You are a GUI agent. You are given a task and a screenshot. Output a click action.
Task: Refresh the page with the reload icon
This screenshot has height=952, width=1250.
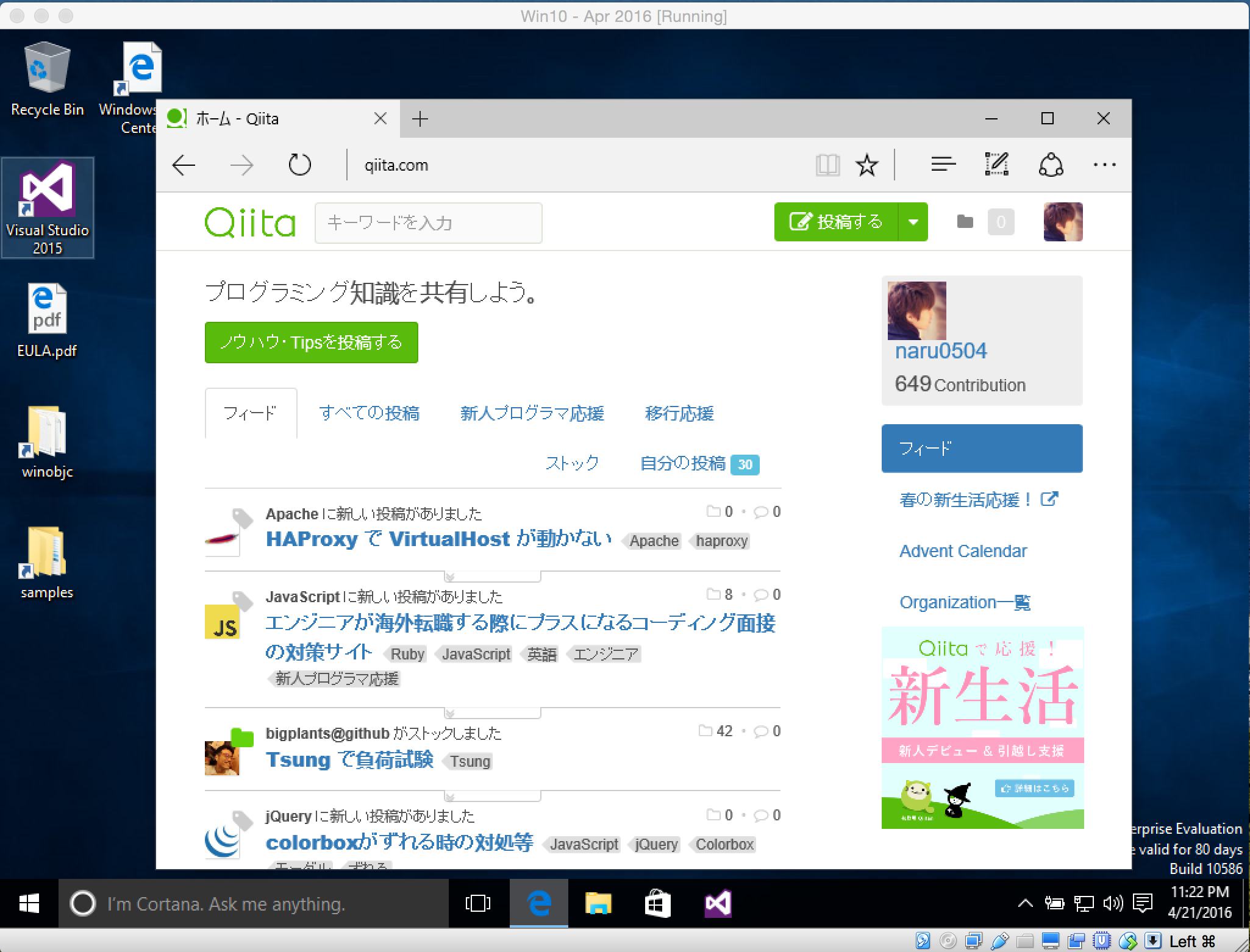coord(299,165)
